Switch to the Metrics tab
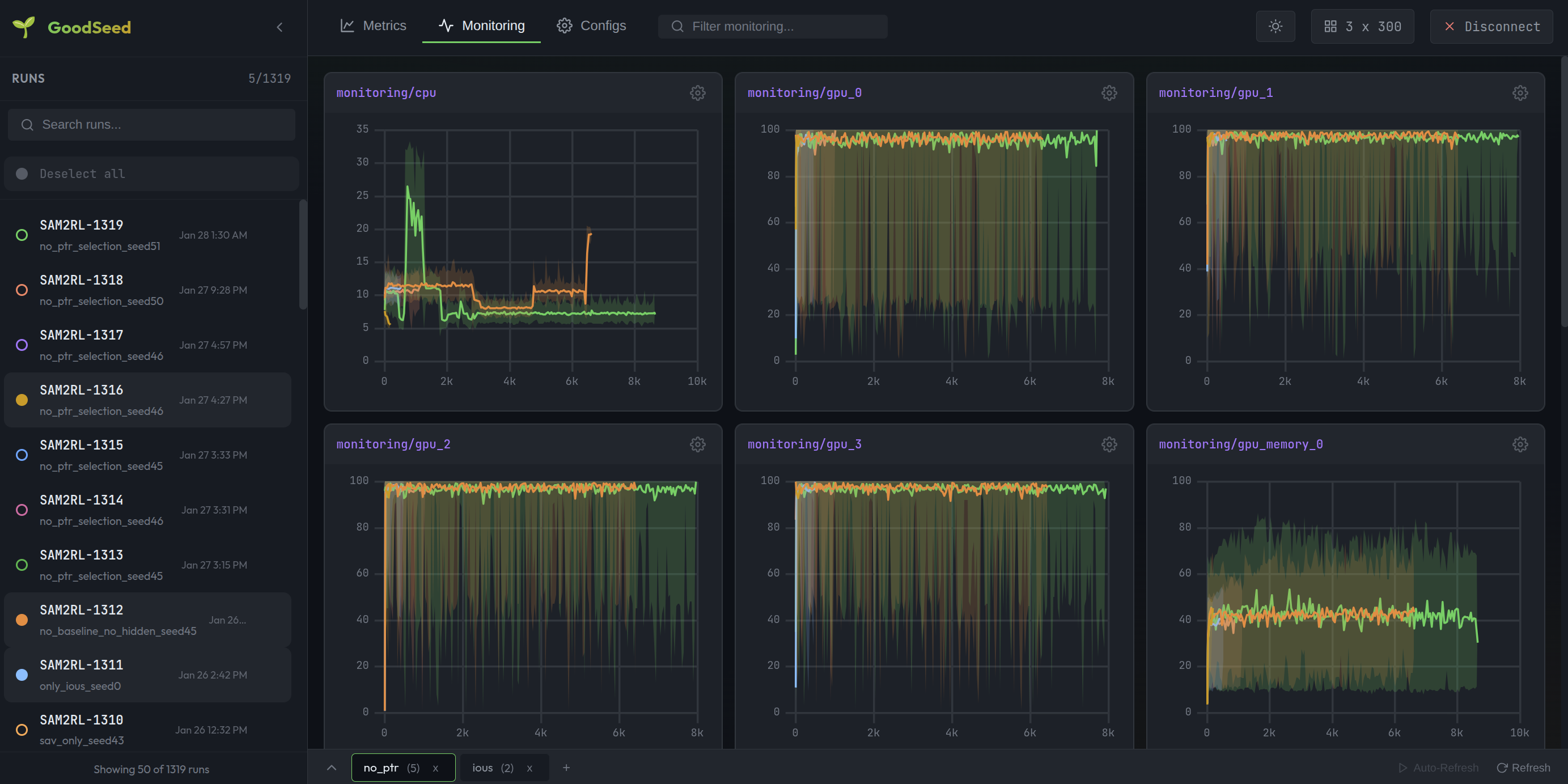This screenshot has height=784, width=1568. 374,26
